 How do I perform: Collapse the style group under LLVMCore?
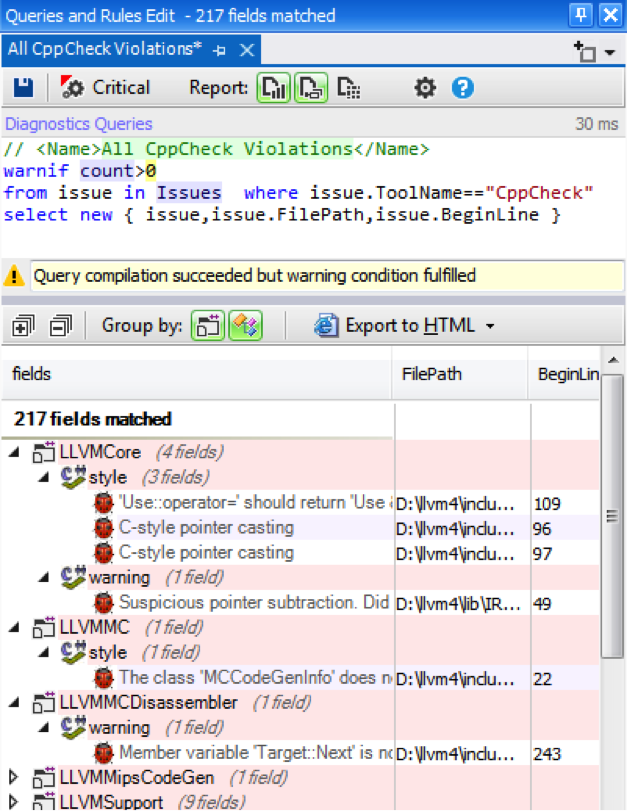point(44,477)
